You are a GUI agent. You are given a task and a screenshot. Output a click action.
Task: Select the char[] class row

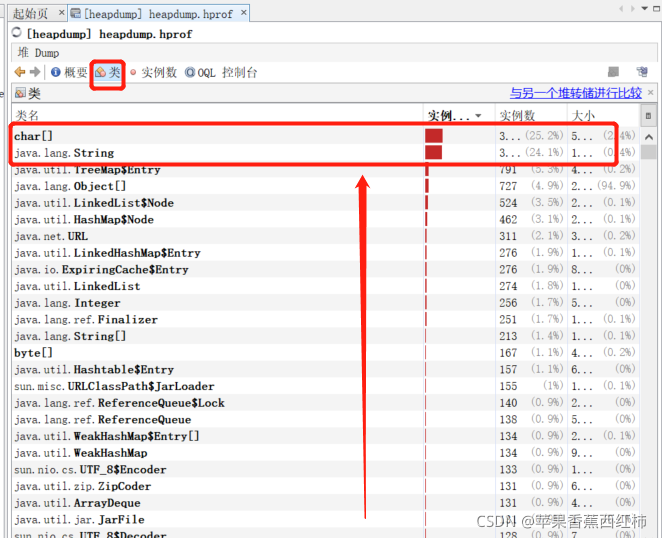[325, 136]
